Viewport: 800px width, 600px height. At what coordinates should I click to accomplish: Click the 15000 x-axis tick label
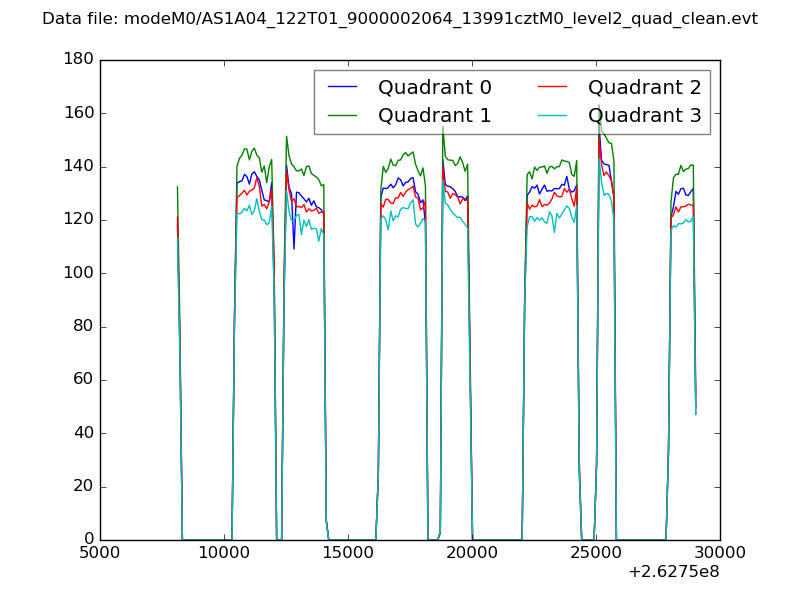348,554
